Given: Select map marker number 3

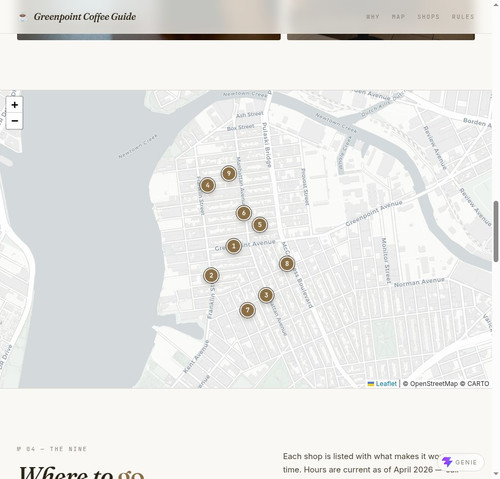Looking at the screenshot, I should [266, 295].
